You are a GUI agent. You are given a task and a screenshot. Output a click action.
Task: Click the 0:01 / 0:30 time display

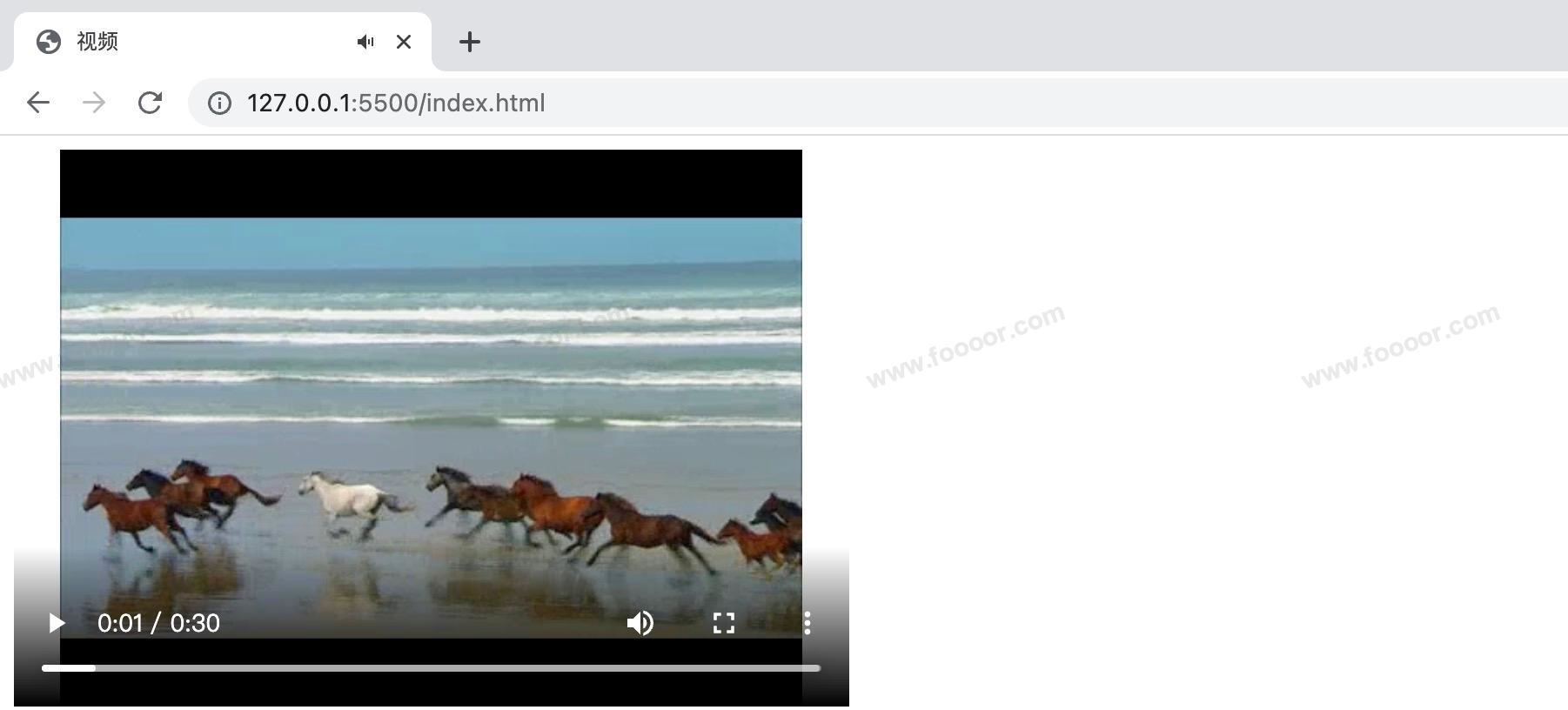(x=158, y=623)
